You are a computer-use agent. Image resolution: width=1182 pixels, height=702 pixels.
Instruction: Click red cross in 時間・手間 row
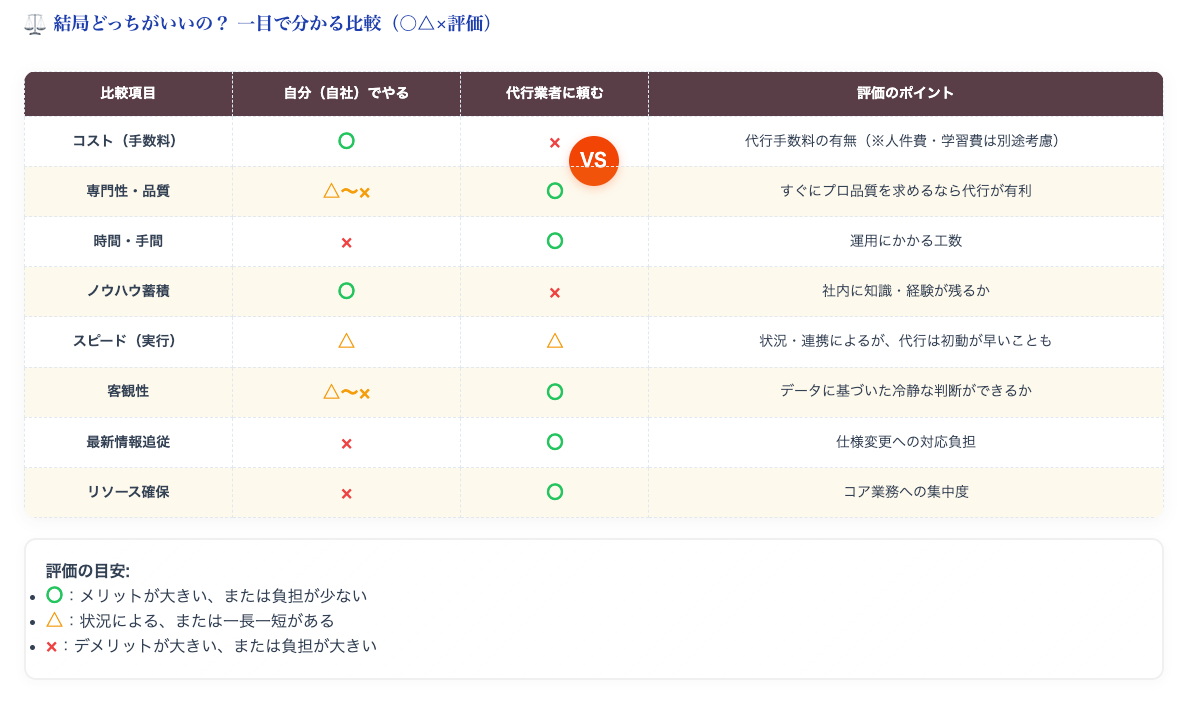click(x=346, y=243)
